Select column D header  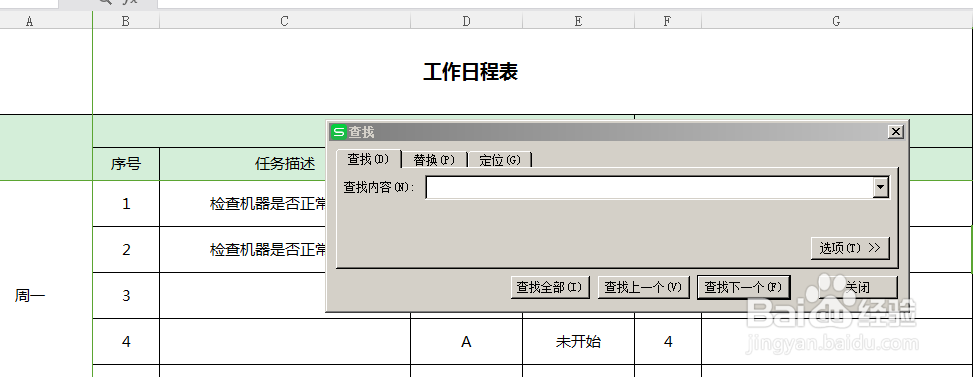[x=466, y=21]
